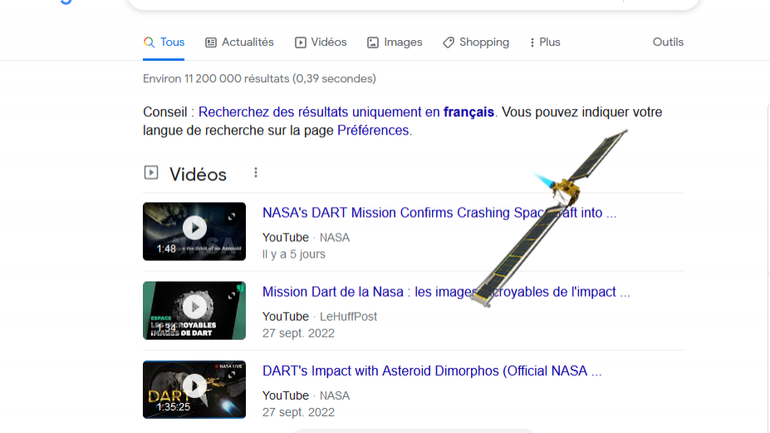Switch to the Actualités tab
This screenshot has width=770, height=433.
click(239, 42)
